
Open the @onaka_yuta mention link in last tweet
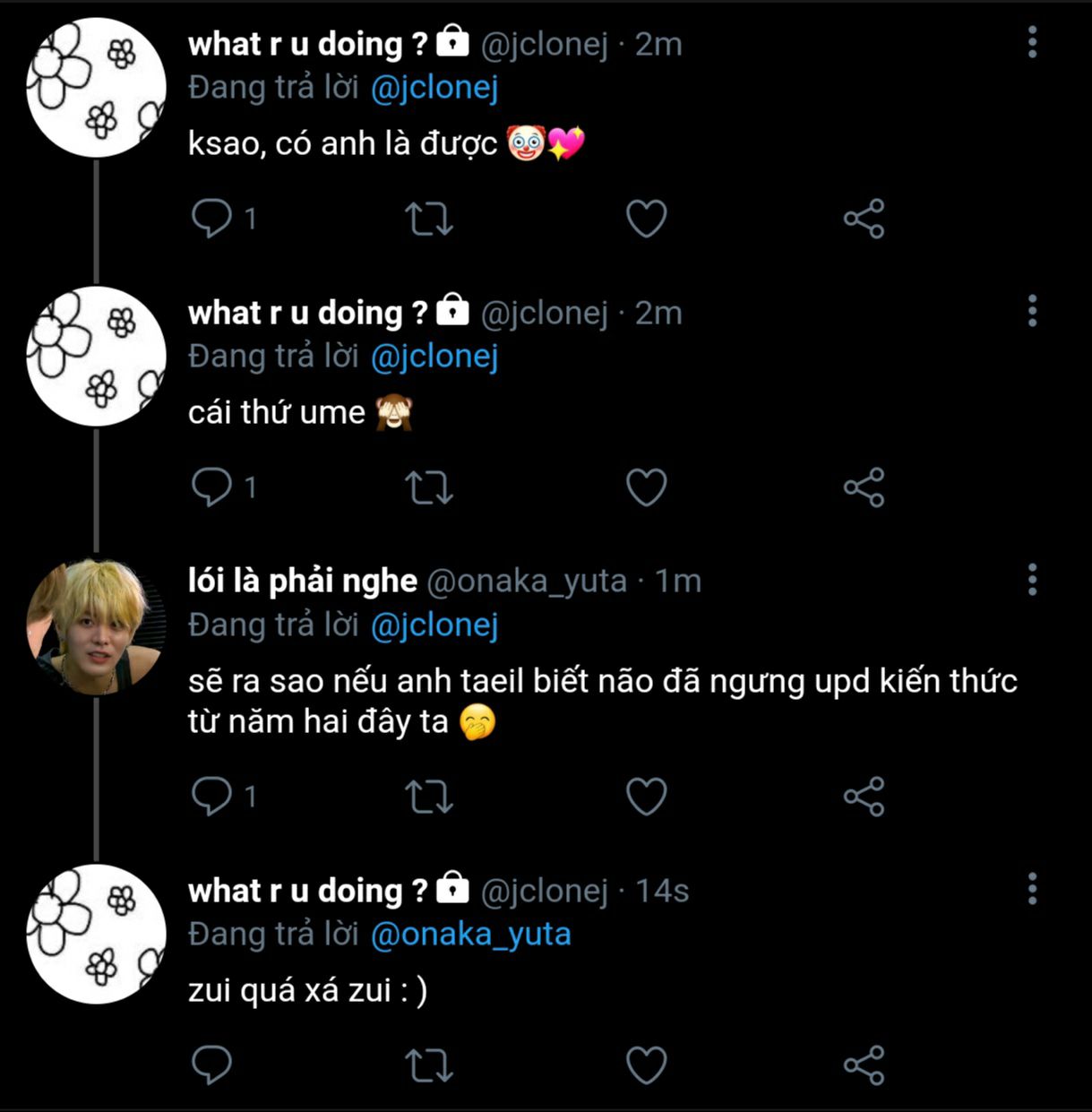(x=470, y=934)
